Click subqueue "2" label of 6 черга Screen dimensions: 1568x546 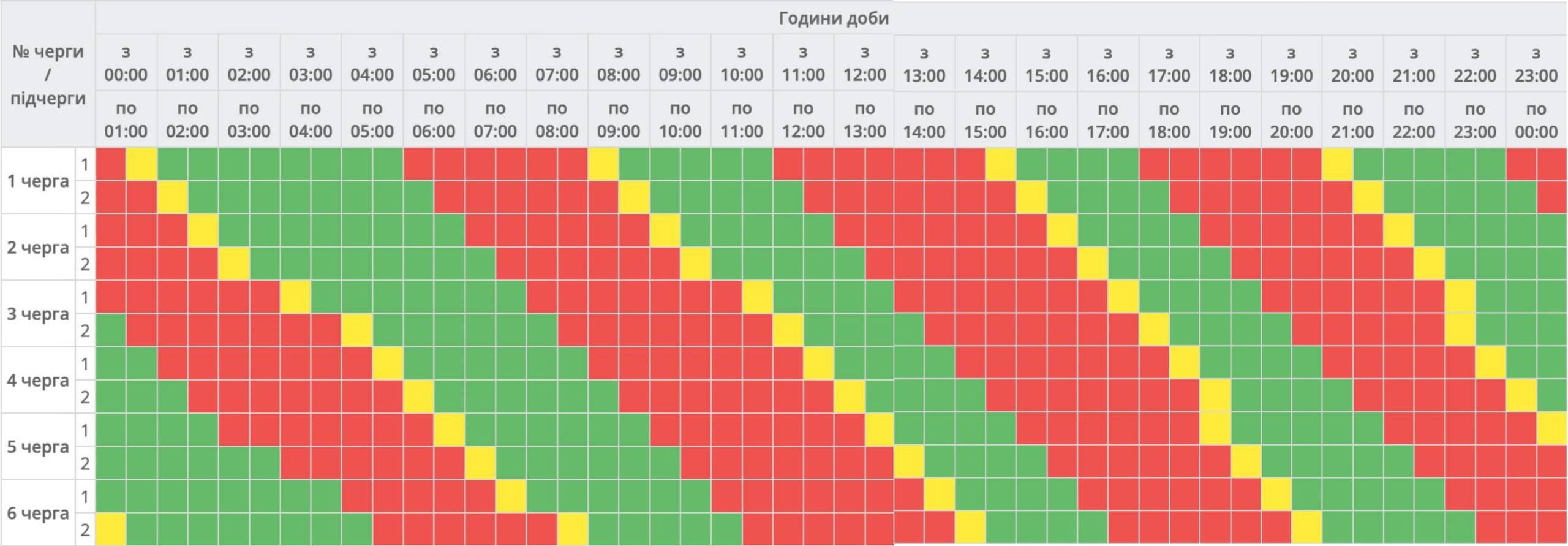pyautogui.click(x=85, y=529)
